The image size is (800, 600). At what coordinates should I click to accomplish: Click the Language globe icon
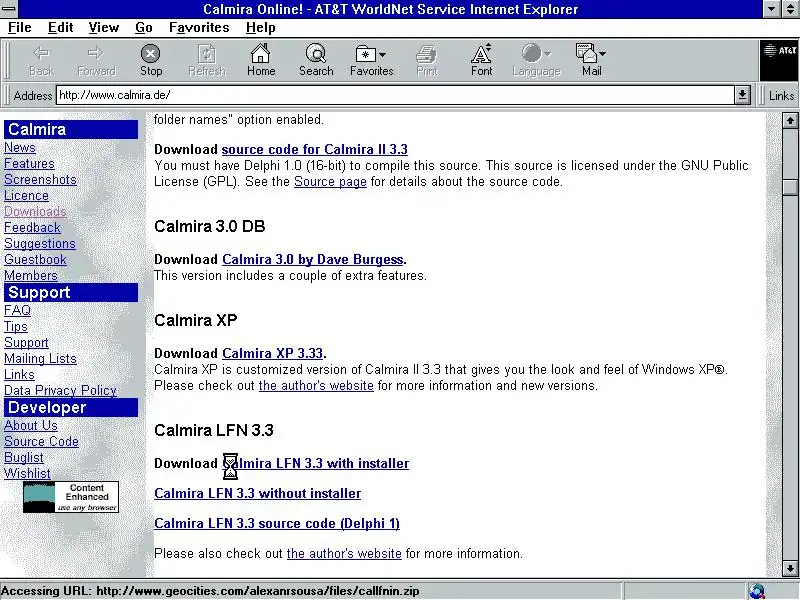[x=531, y=53]
